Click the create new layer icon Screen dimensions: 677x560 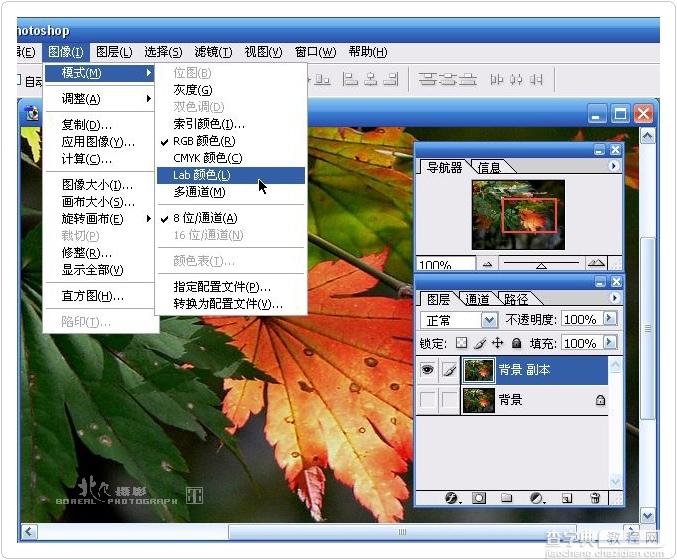point(566,498)
